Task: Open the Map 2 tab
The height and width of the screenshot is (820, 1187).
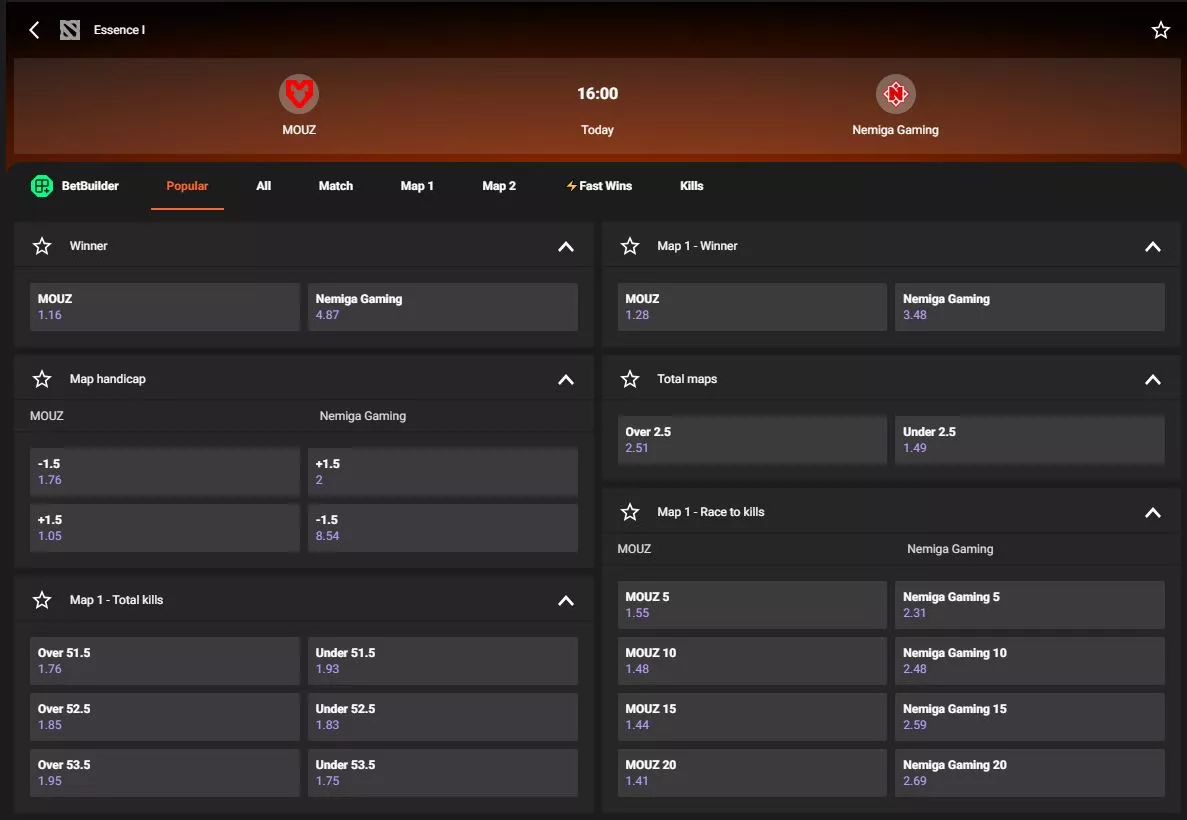Action: point(499,186)
